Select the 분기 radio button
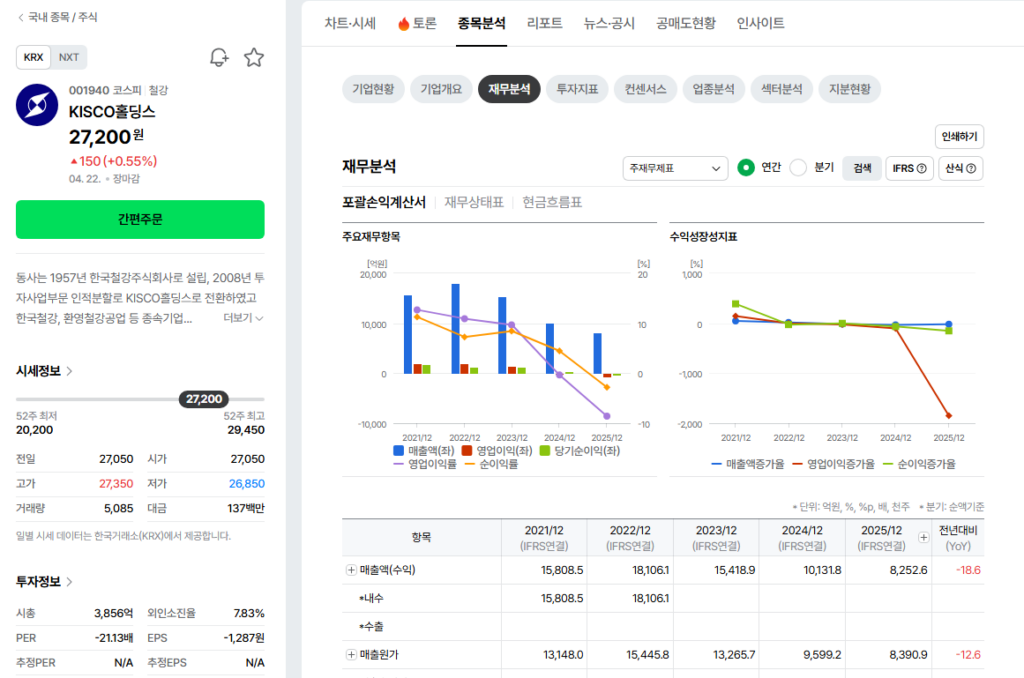 click(798, 168)
